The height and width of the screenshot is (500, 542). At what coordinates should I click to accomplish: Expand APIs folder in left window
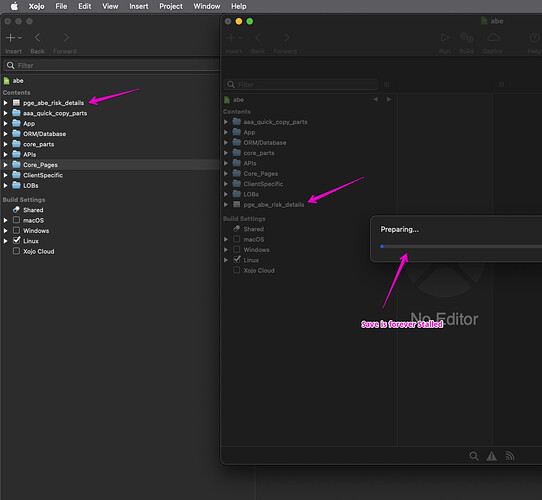tap(6, 155)
